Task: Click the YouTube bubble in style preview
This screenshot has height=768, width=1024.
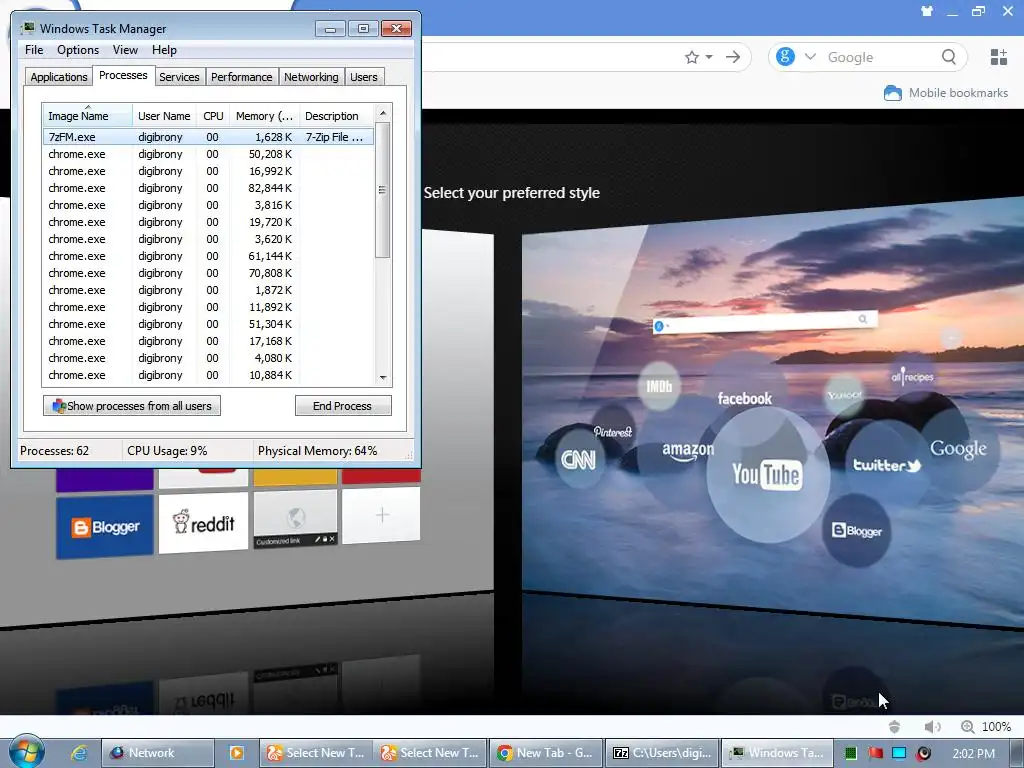Action: click(767, 474)
